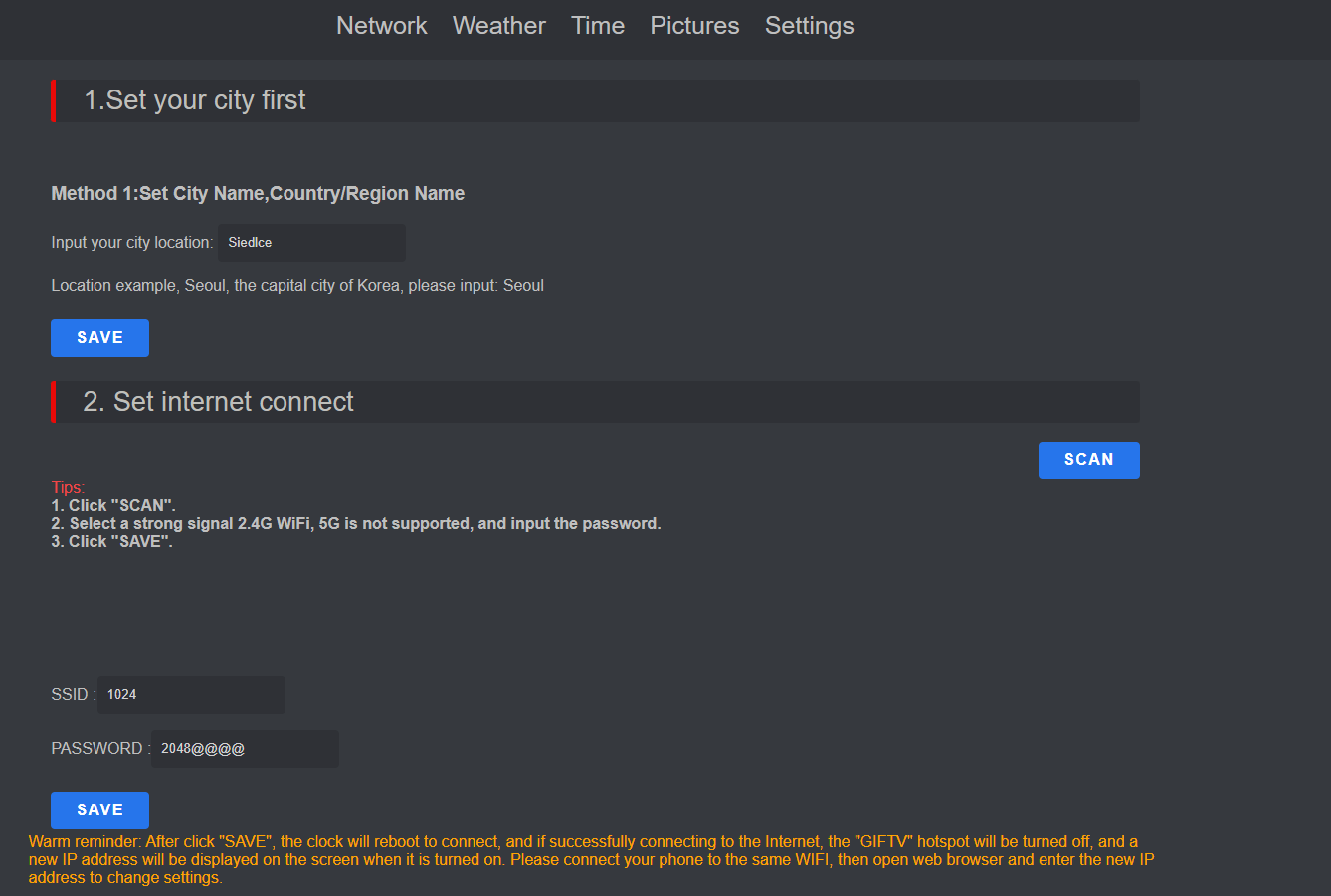Click the "Input your city location:" label
Image resolution: width=1331 pixels, height=896 pixels.
[x=132, y=243]
